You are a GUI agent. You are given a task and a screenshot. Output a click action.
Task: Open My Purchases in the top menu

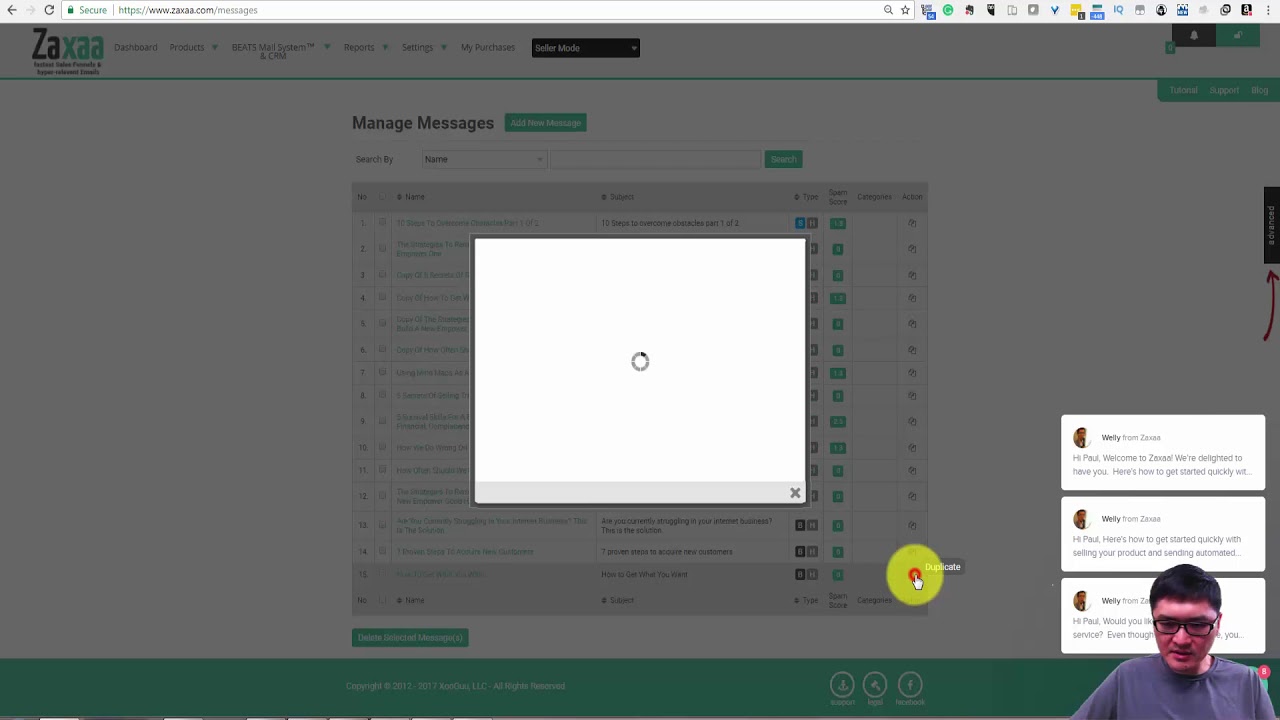tap(488, 47)
